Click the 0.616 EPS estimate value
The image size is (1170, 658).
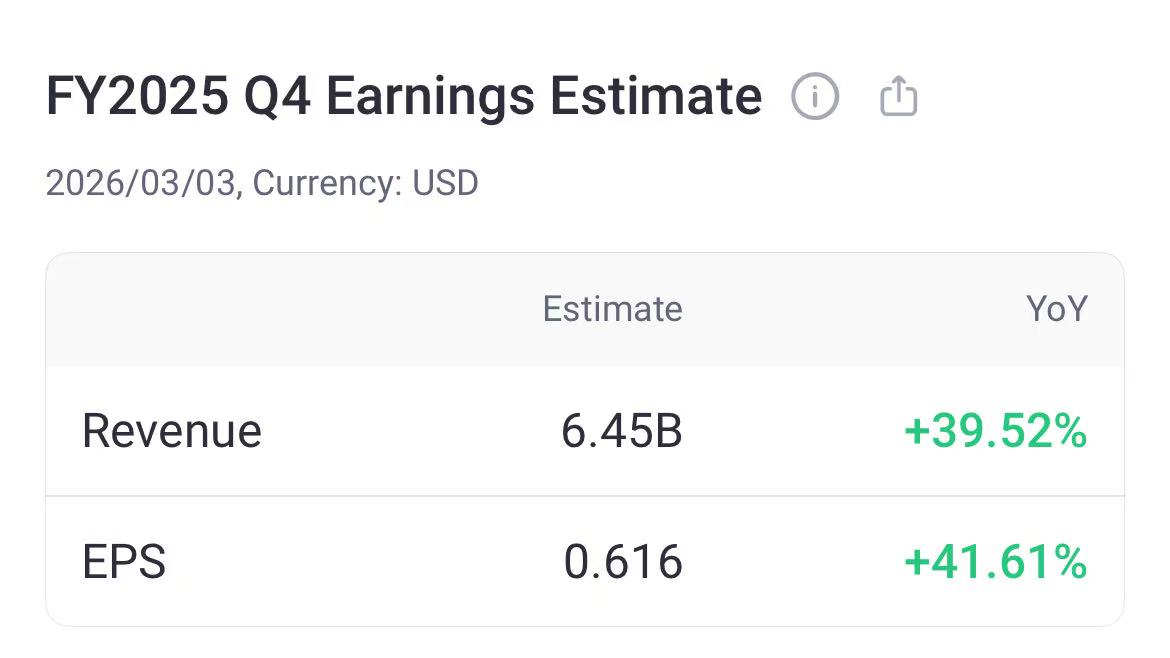[623, 562]
